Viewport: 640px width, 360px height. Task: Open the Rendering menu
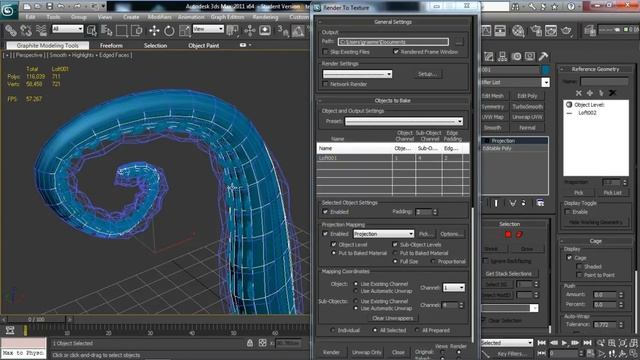coord(265,17)
